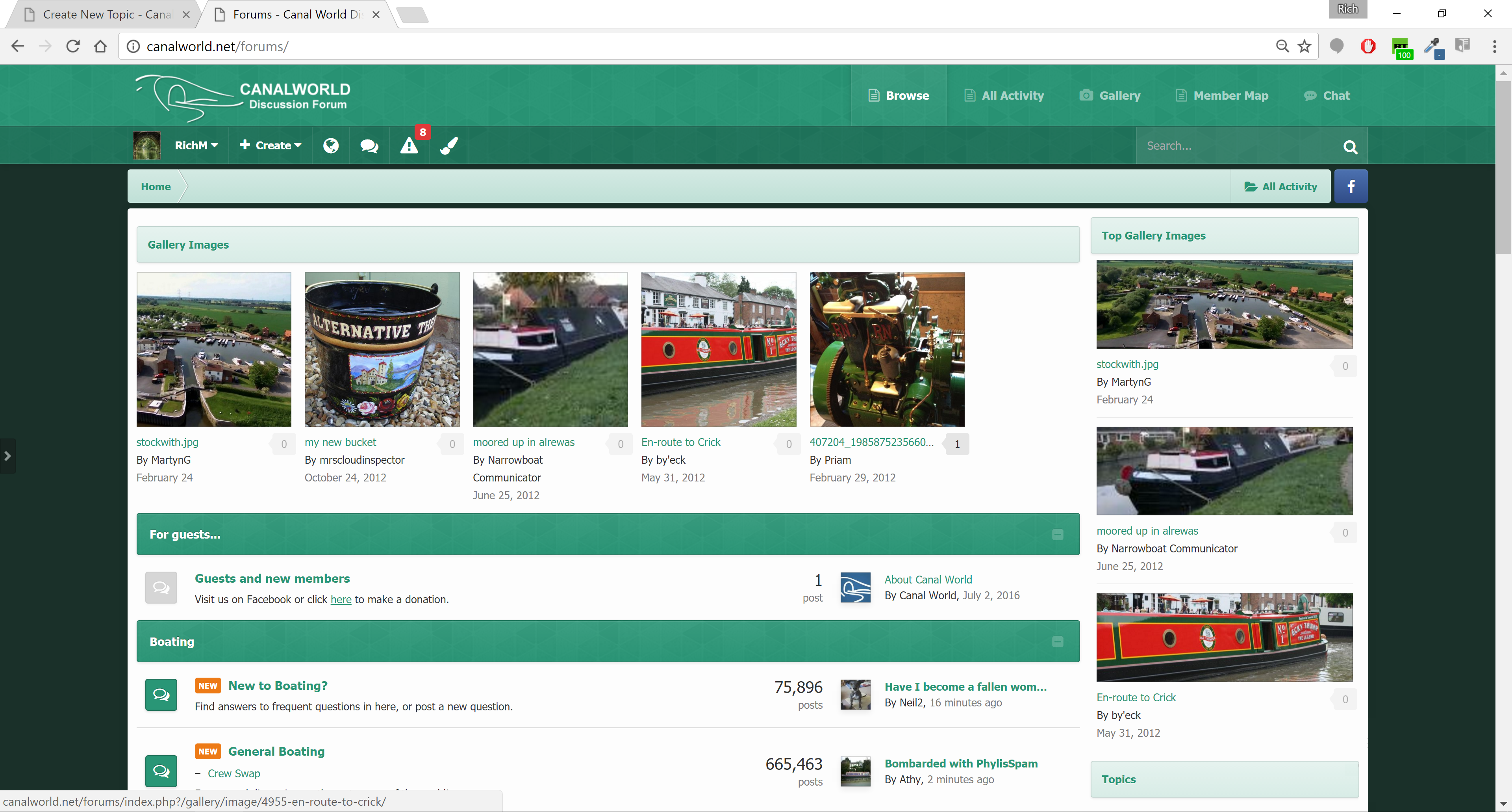Click the Athy avatar thumbnail
The image size is (1512, 812).
(x=855, y=771)
